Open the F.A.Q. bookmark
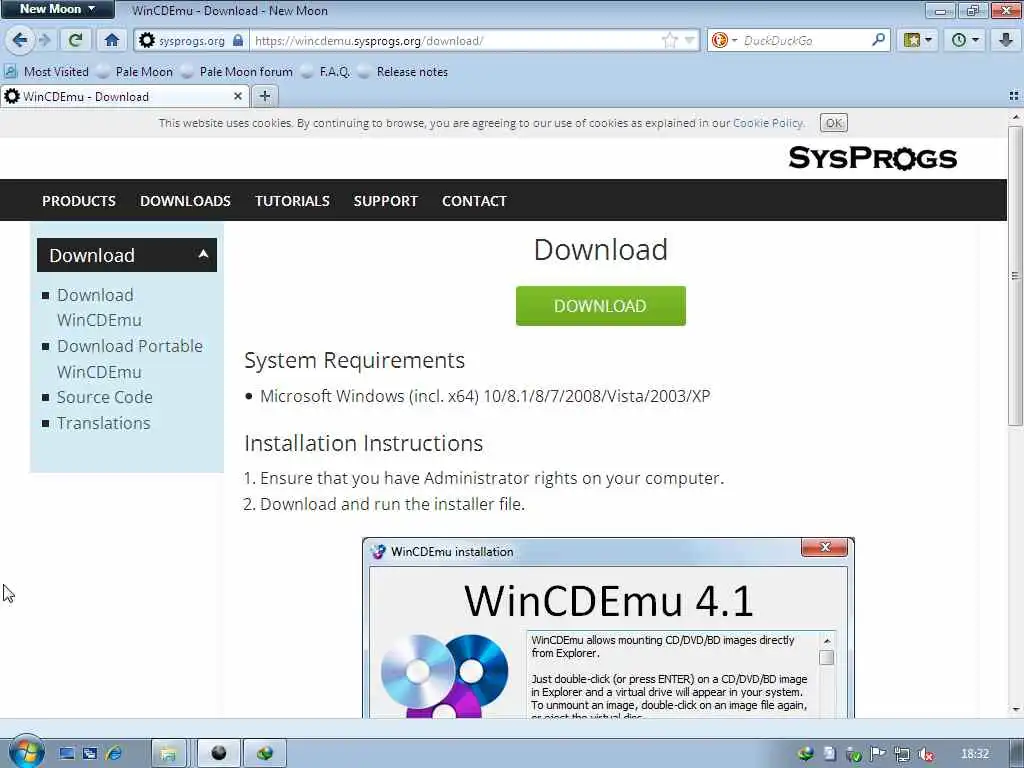Screen dimensions: 1024x768 pos(326,72)
